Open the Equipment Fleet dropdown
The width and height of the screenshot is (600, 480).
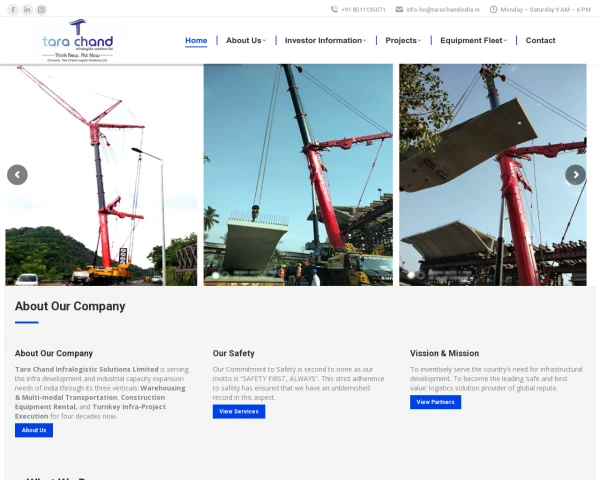(473, 41)
